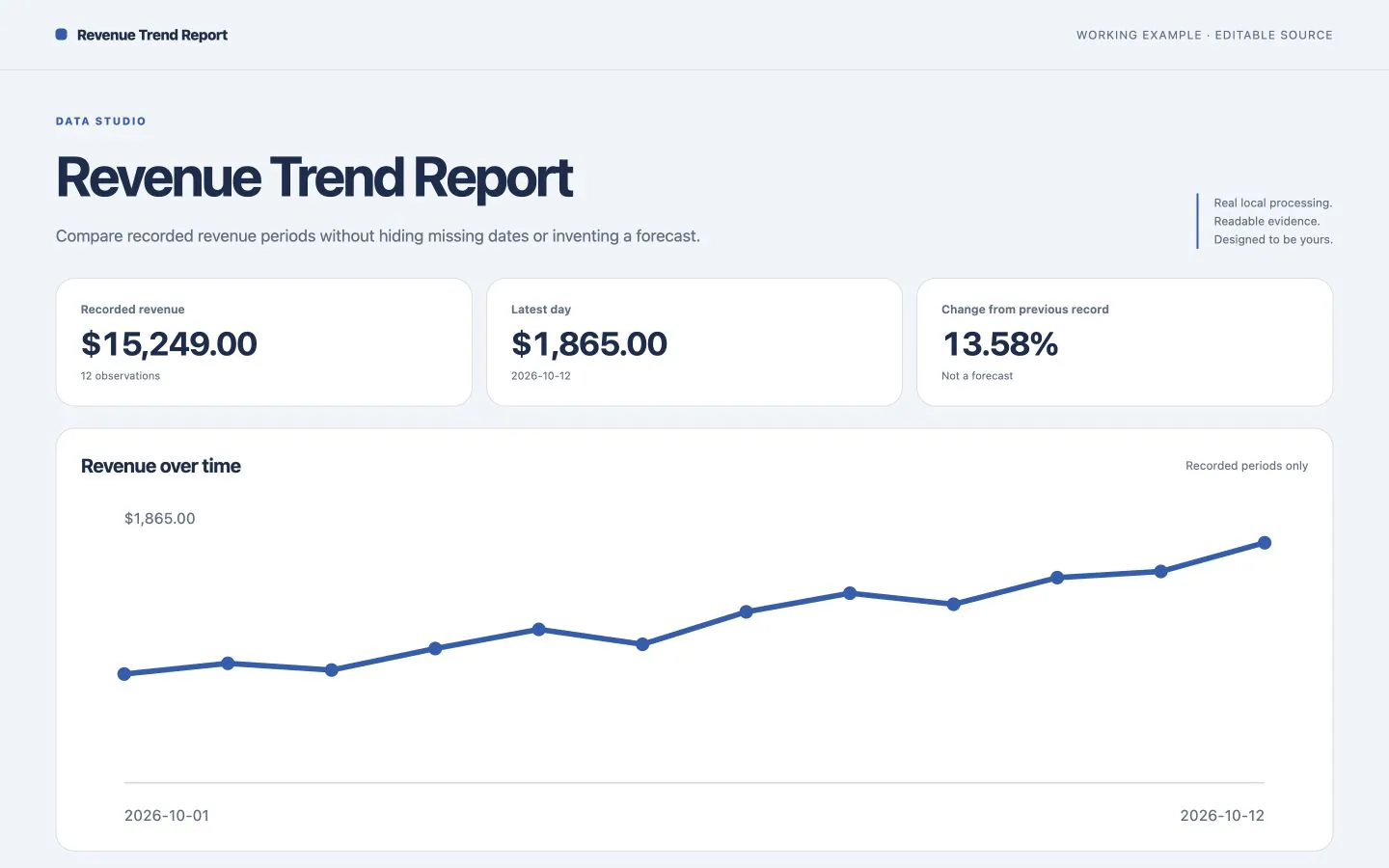Click the 'Designed to be yours.' note
Viewport: 1389px width, 868px height.
(1273, 240)
